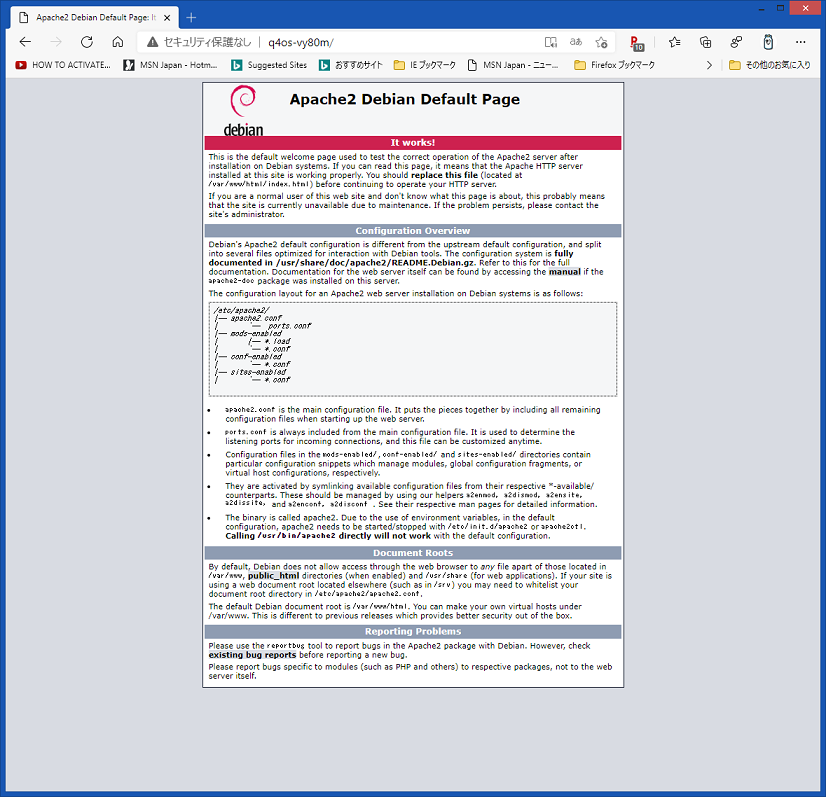Click the 'Document Roots' section header

pyautogui.click(x=413, y=553)
